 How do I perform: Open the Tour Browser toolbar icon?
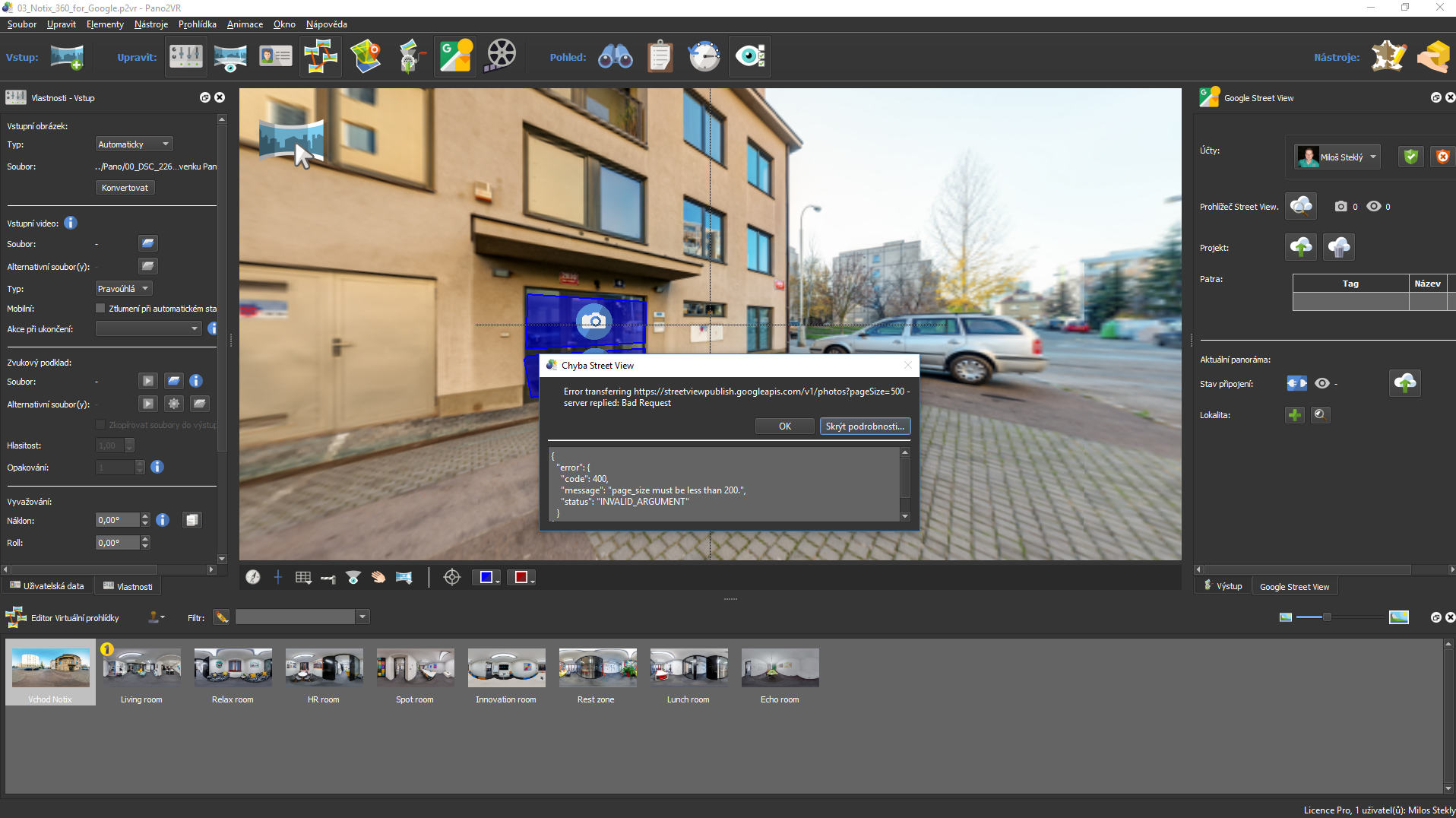pos(321,56)
